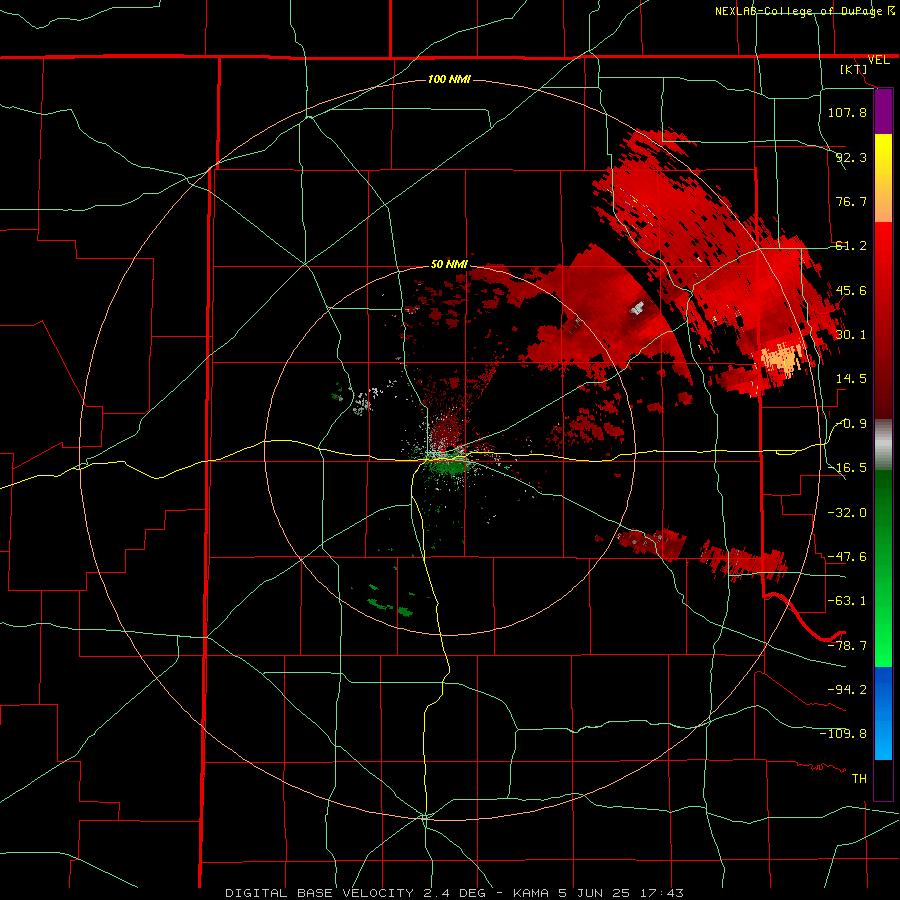Click the [KT] units label
The image size is (900, 900).
click(x=854, y=69)
